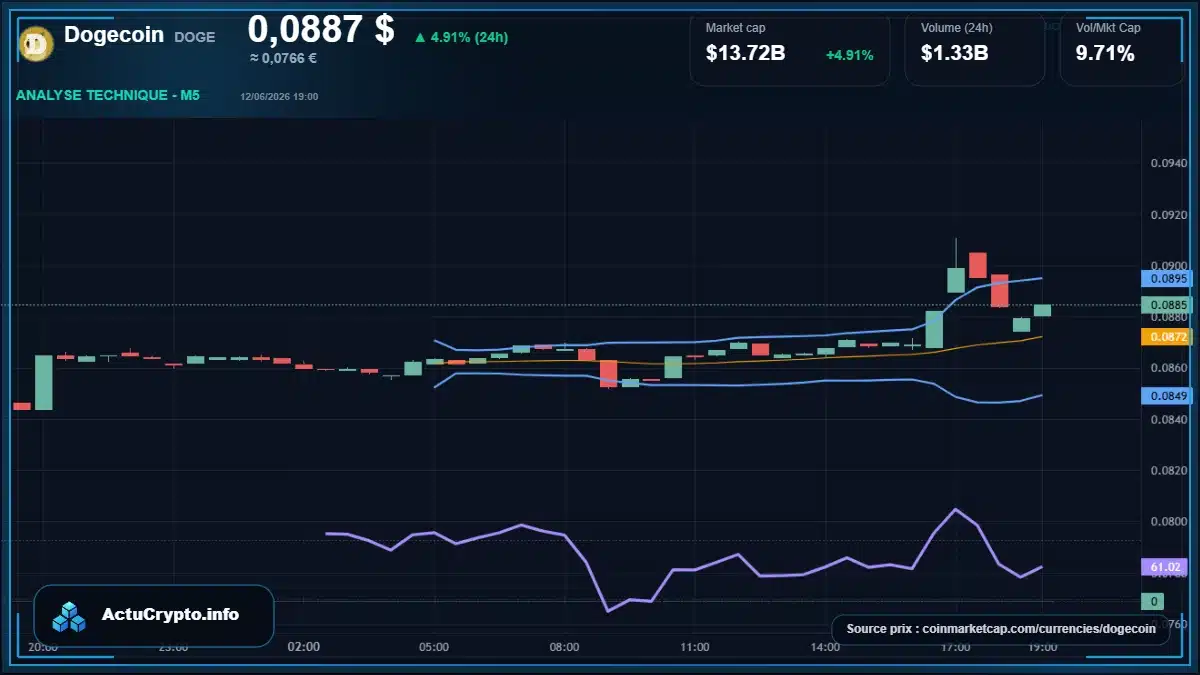Click the 14:00 time axis label
The width and height of the screenshot is (1200, 675).
click(x=825, y=647)
